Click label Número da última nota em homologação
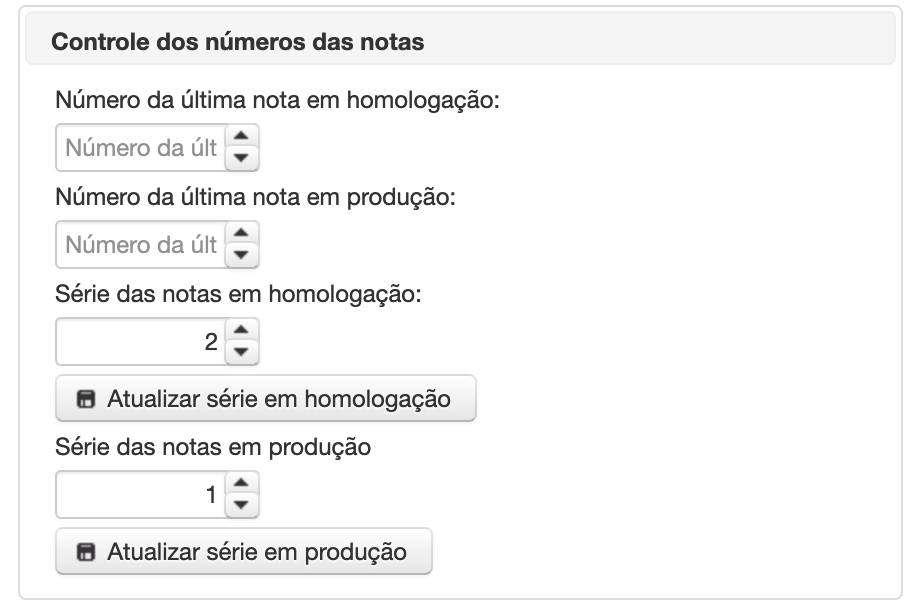Image resolution: width=922 pixels, height=608 pixels. click(277, 100)
